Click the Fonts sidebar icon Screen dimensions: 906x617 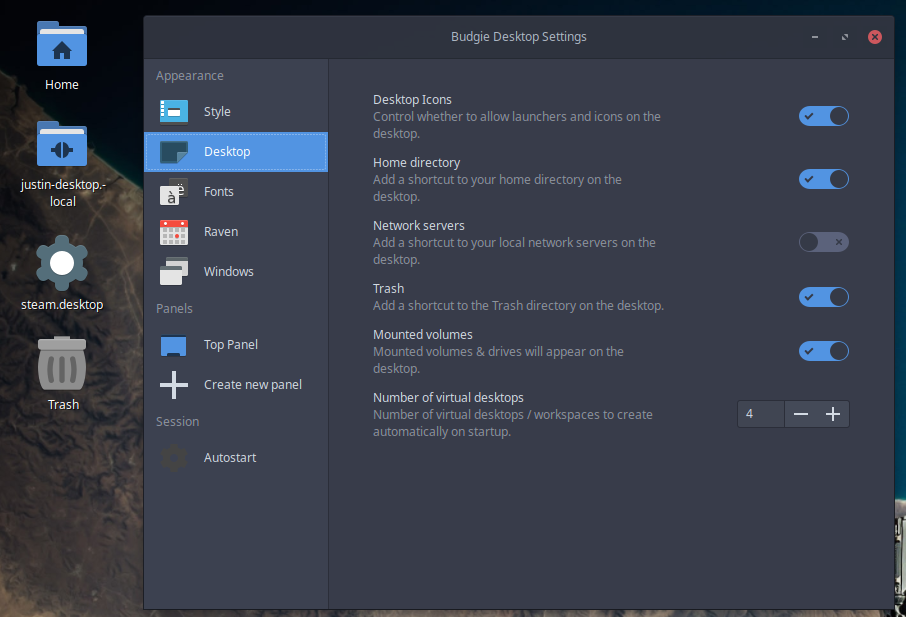tap(174, 192)
